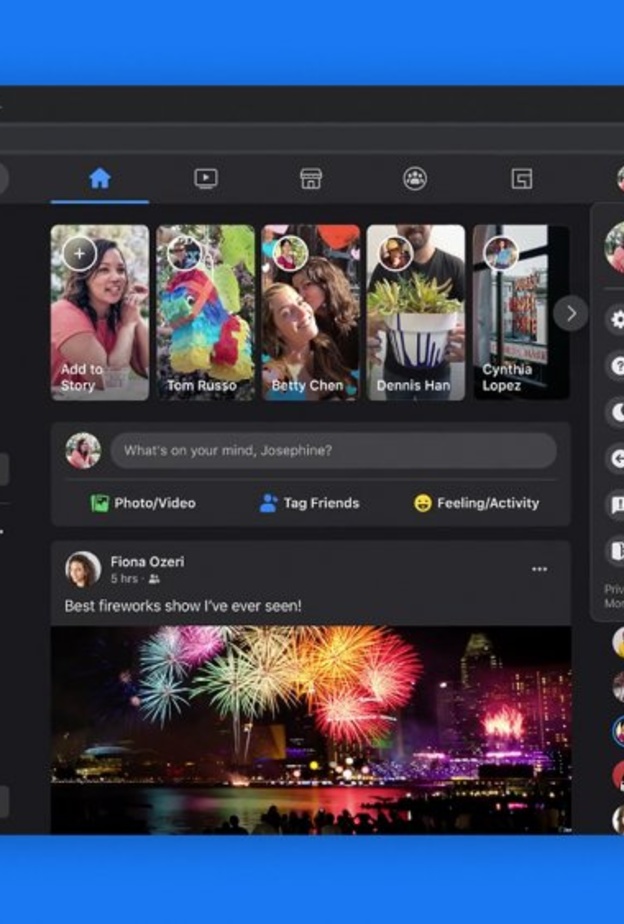Click the Add to Story card
Screen dimensions: 624x924
click(x=100, y=312)
